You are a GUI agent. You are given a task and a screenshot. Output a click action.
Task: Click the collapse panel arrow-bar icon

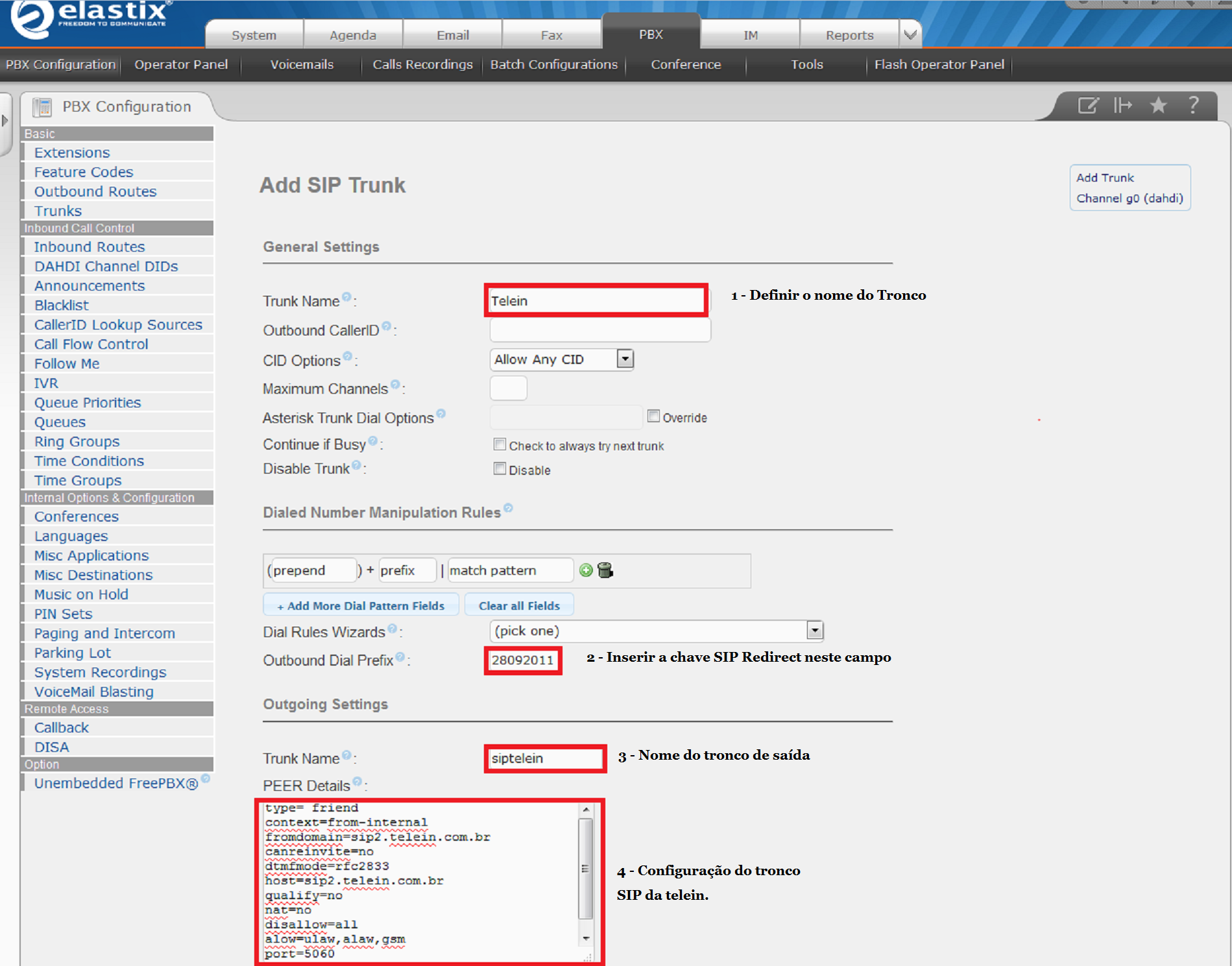click(x=1123, y=105)
